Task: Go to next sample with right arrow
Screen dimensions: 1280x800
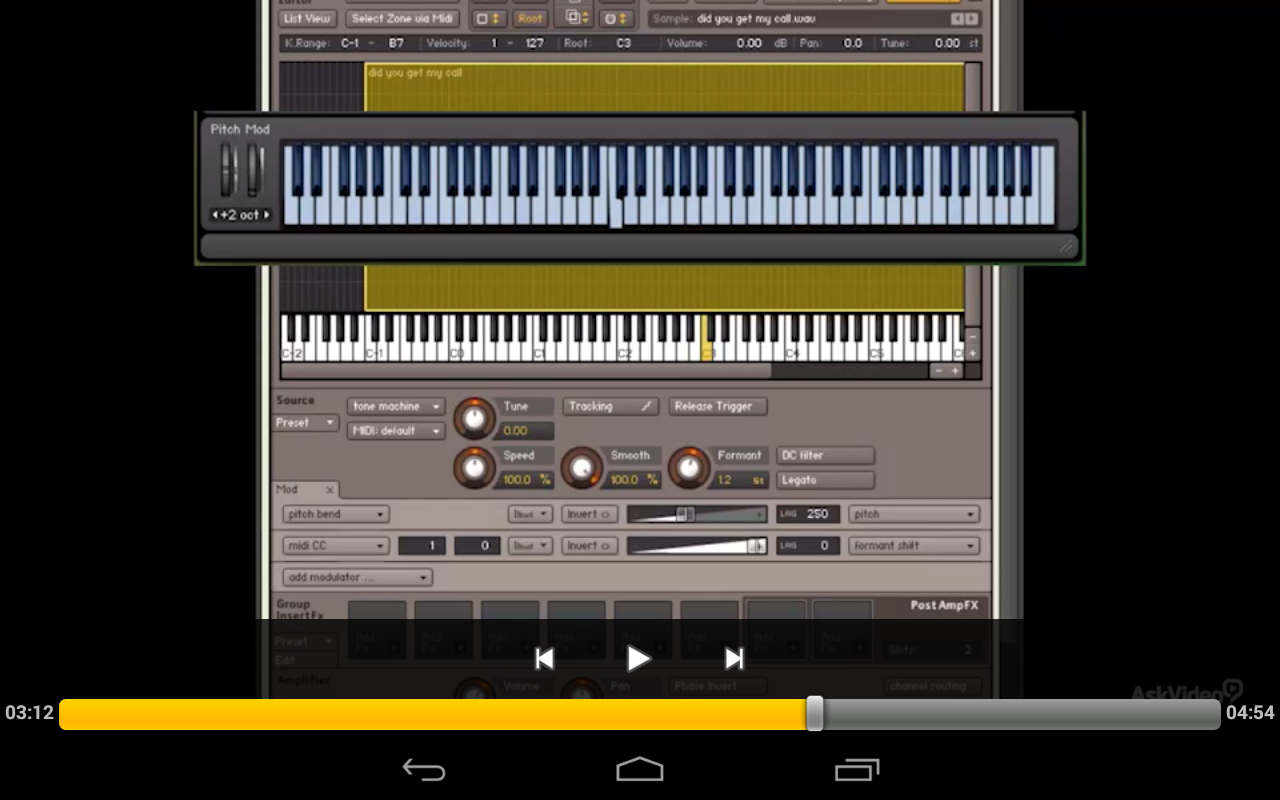Action: click(972, 19)
